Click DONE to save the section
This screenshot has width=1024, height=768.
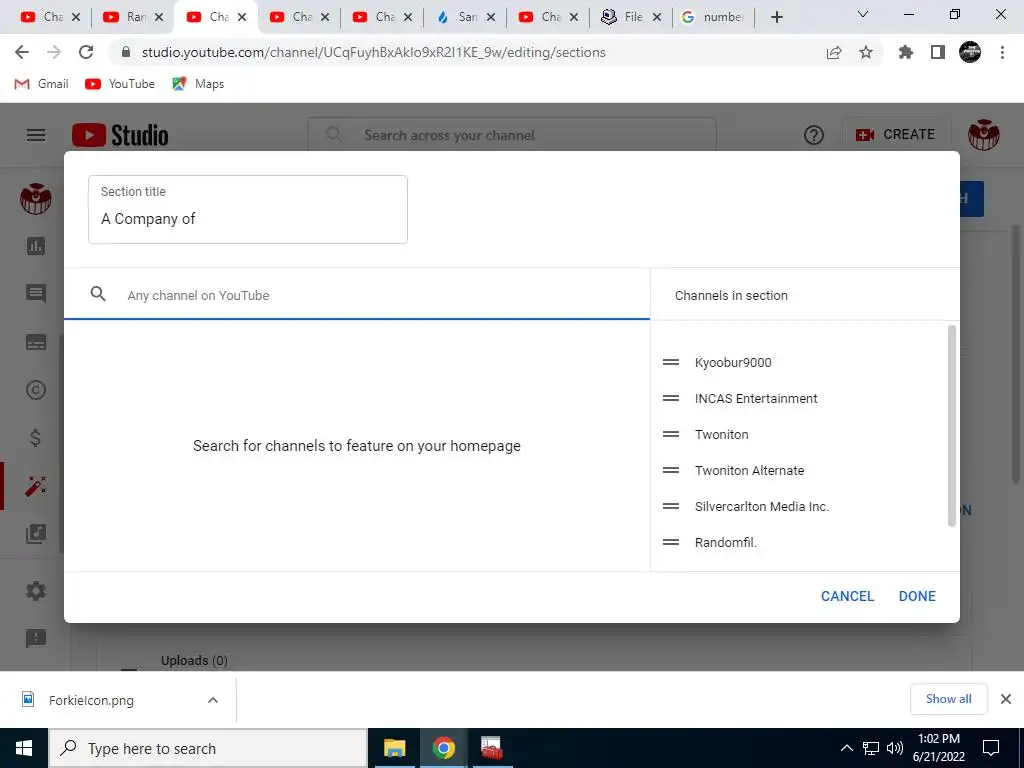click(917, 596)
